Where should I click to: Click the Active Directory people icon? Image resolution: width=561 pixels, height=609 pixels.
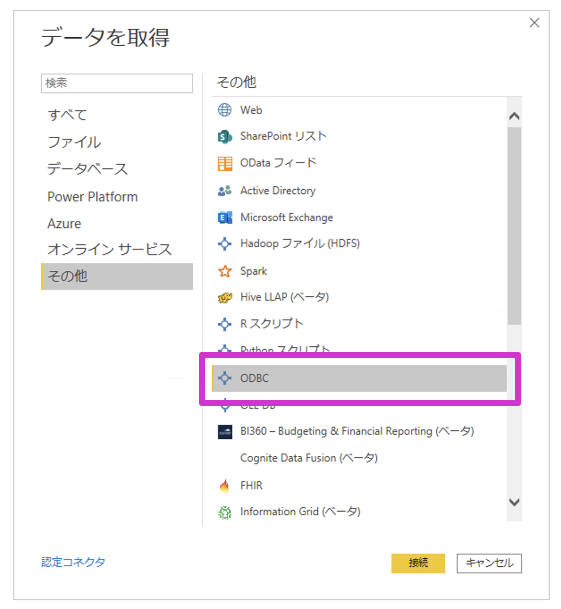pos(225,191)
